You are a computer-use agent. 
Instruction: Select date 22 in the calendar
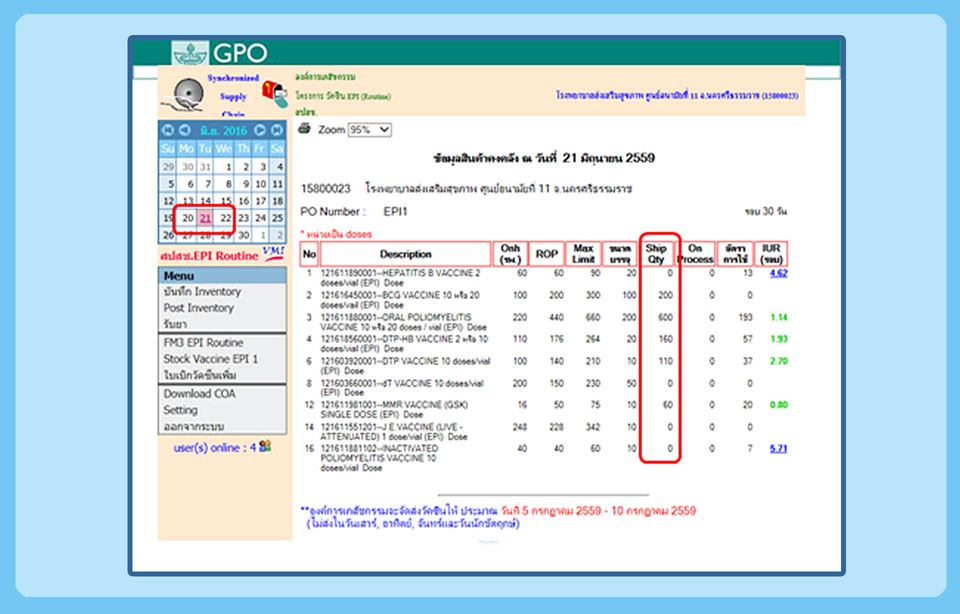point(225,218)
